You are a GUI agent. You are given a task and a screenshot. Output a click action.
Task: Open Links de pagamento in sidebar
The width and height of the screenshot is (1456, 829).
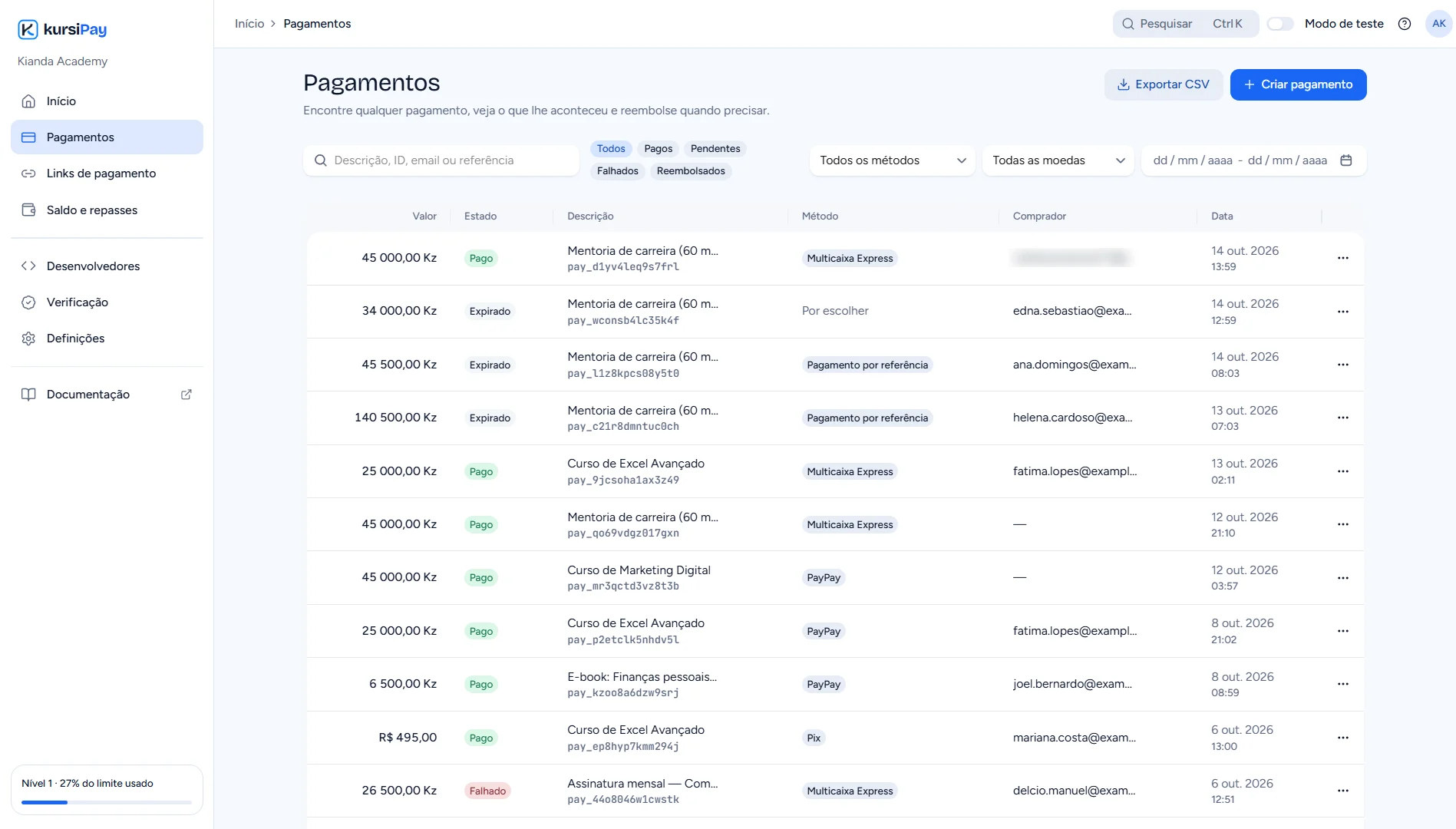click(107, 173)
